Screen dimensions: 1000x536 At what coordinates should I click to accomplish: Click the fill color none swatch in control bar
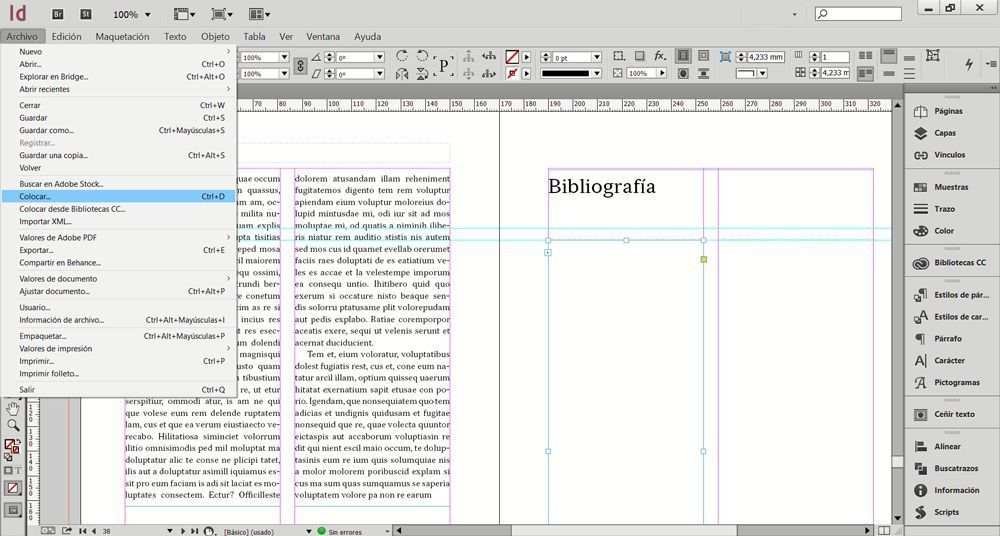[x=512, y=57]
